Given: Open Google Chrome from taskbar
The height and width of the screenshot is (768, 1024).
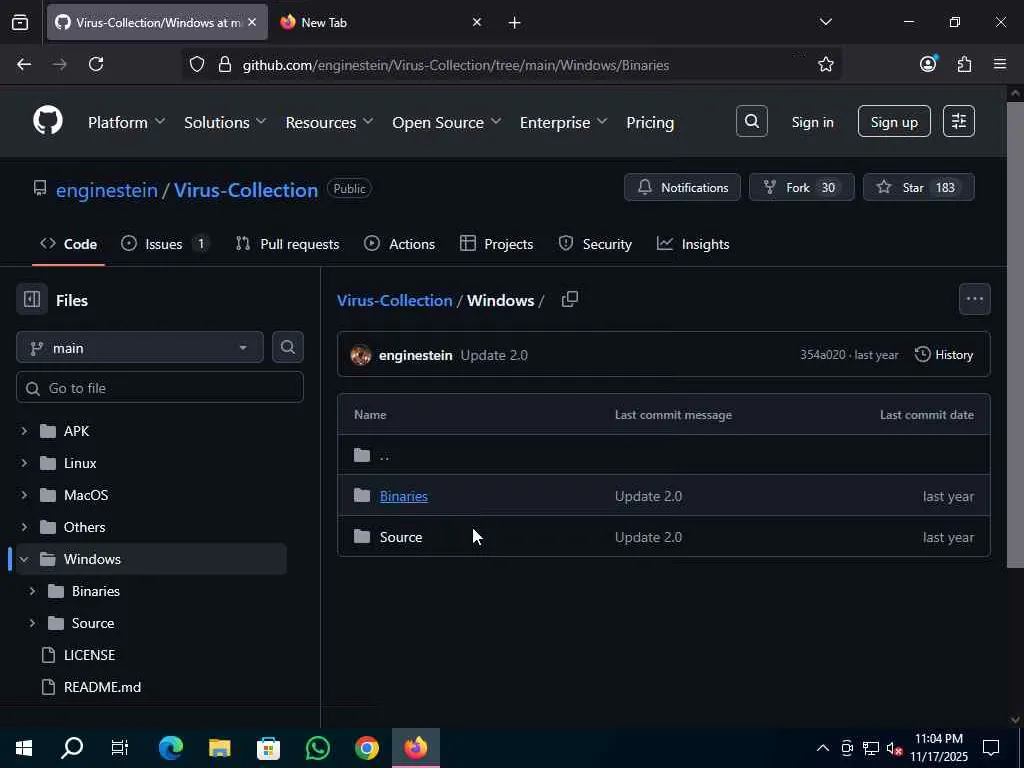Looking at the screenshot, I should [367, 748].
